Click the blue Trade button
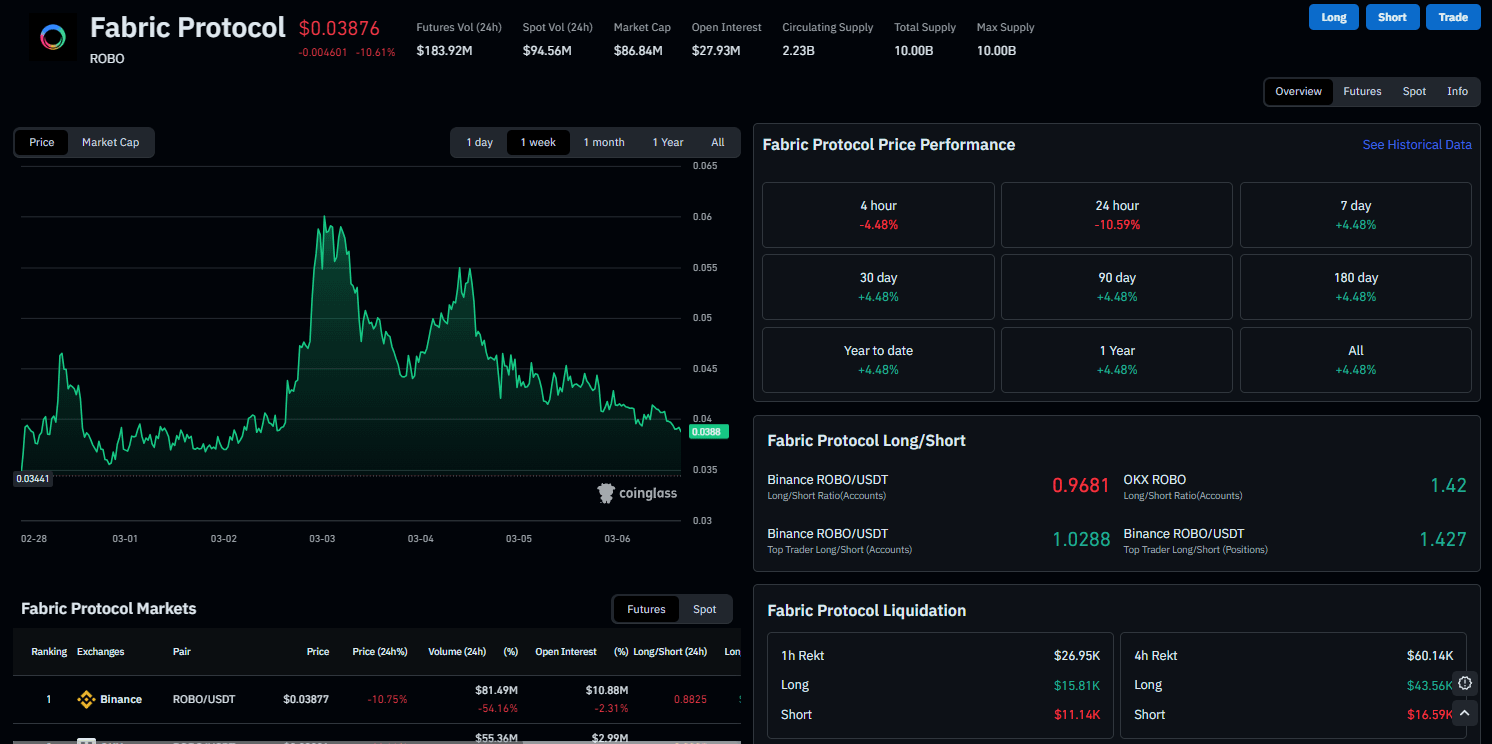This screenshot has height=744, width=1492. pos(1453,17)
